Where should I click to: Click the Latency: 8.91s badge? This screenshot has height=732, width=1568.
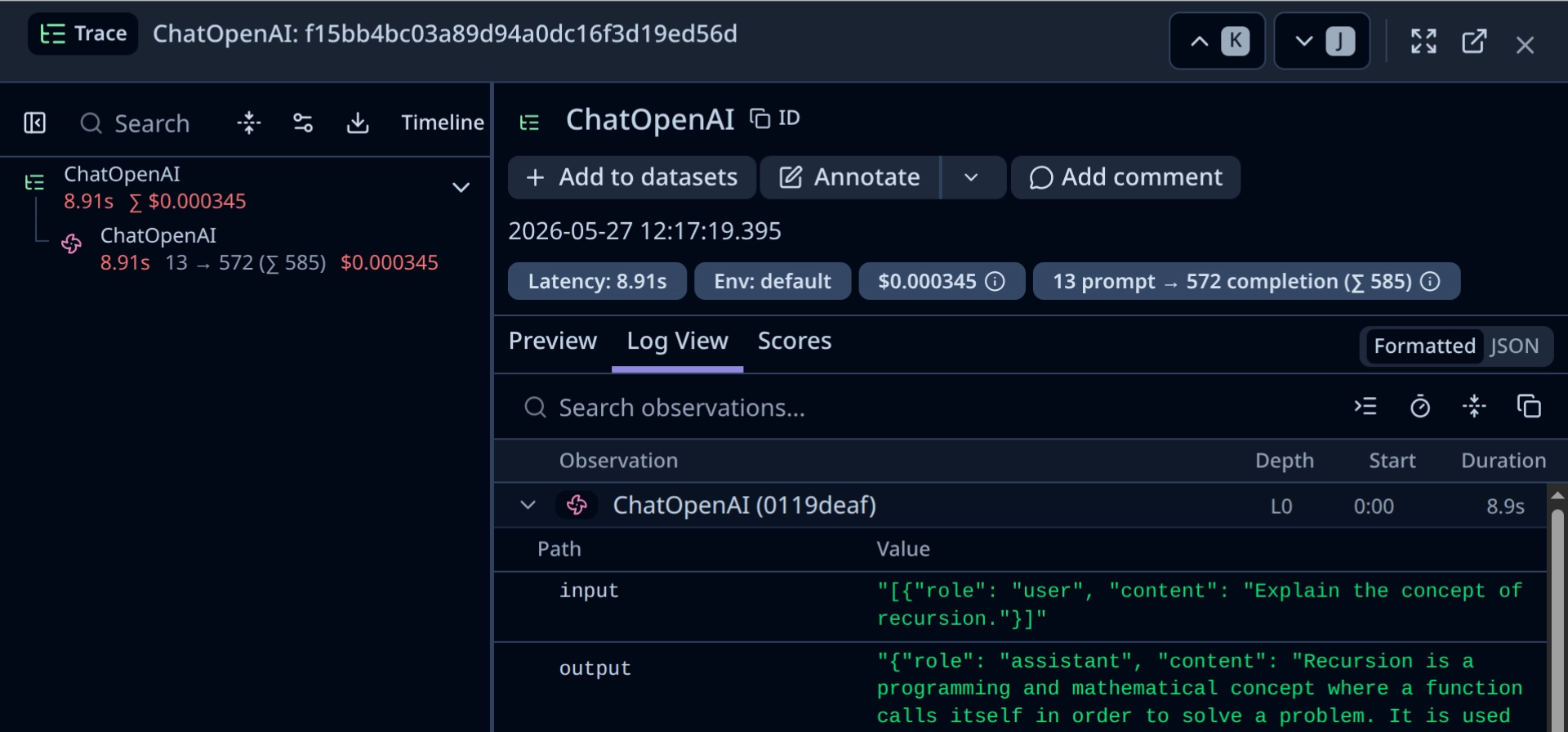click(x=597, y=282)
